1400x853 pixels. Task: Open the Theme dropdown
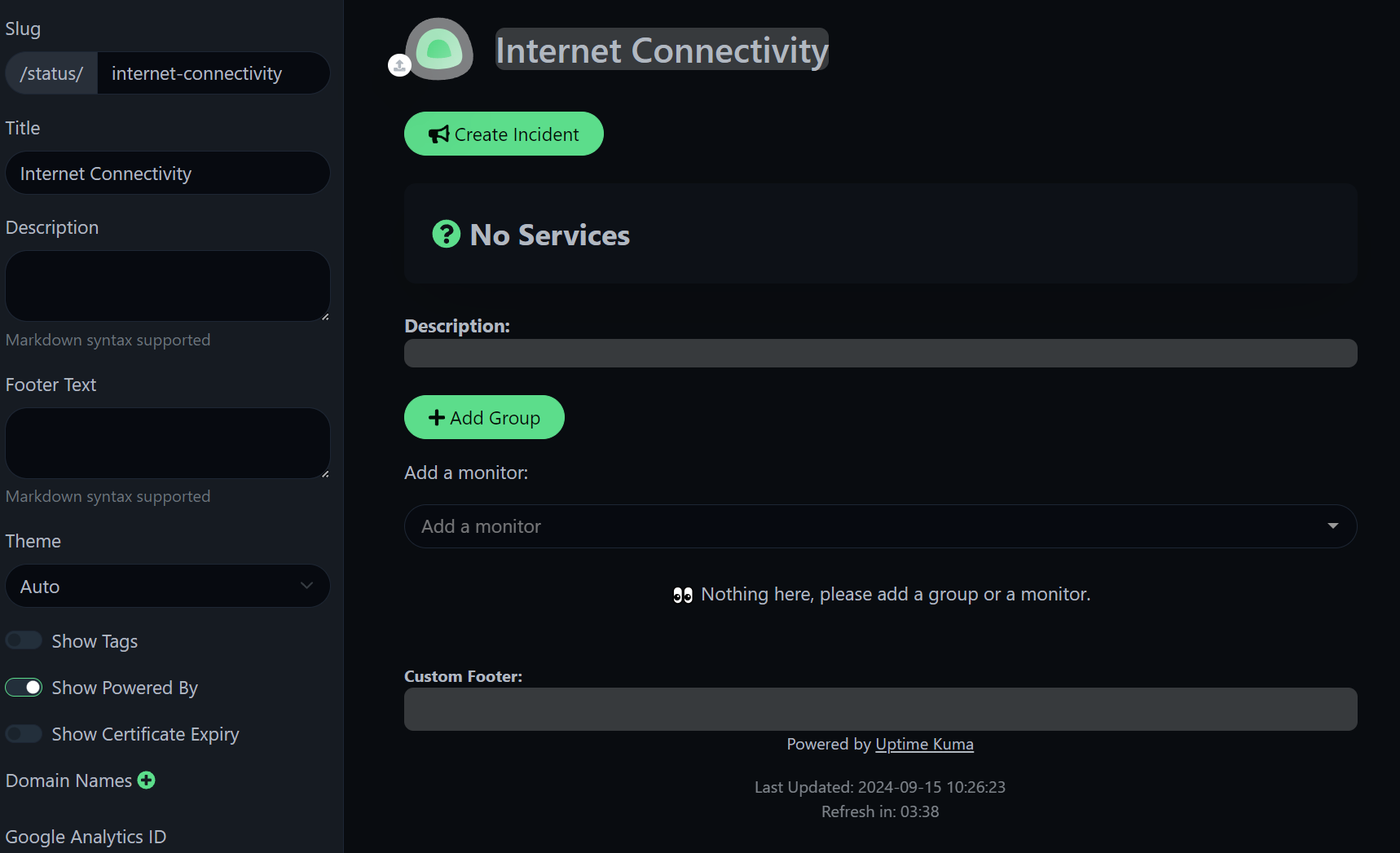click(167, 587)
